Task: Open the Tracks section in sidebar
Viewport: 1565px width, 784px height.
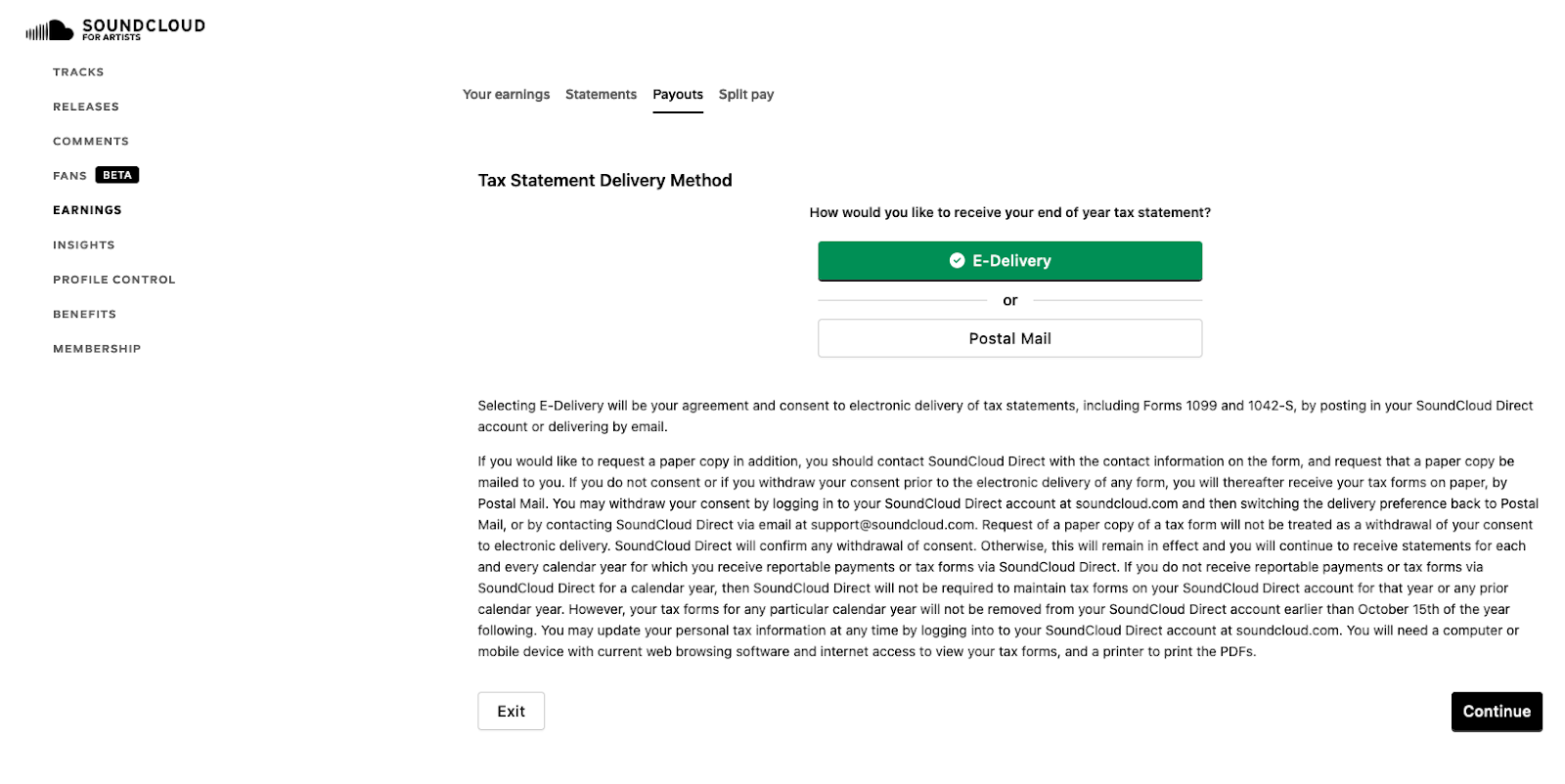Action: coord(78,71)
